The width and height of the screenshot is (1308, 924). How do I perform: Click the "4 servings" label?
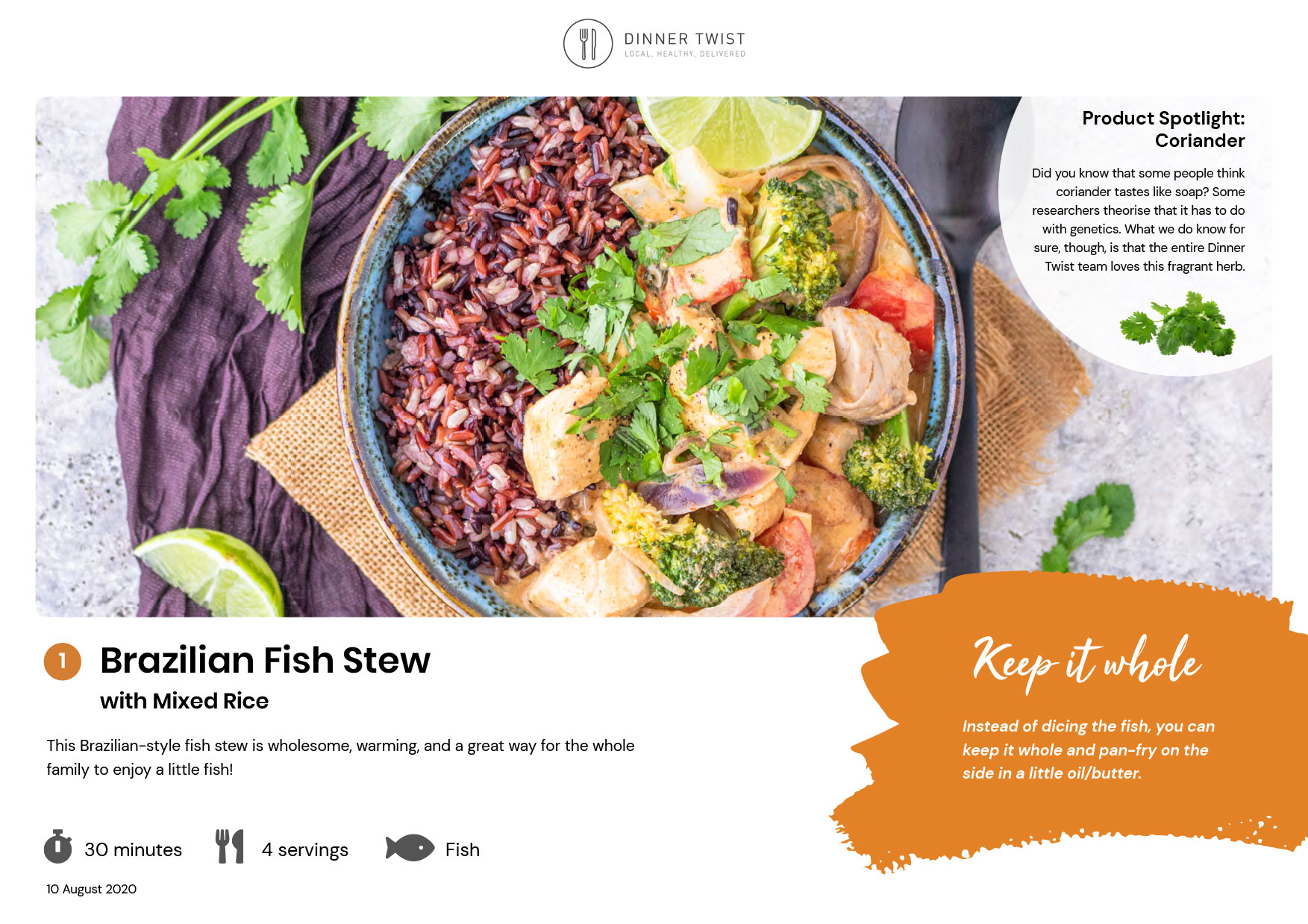(x=304, y=850)
